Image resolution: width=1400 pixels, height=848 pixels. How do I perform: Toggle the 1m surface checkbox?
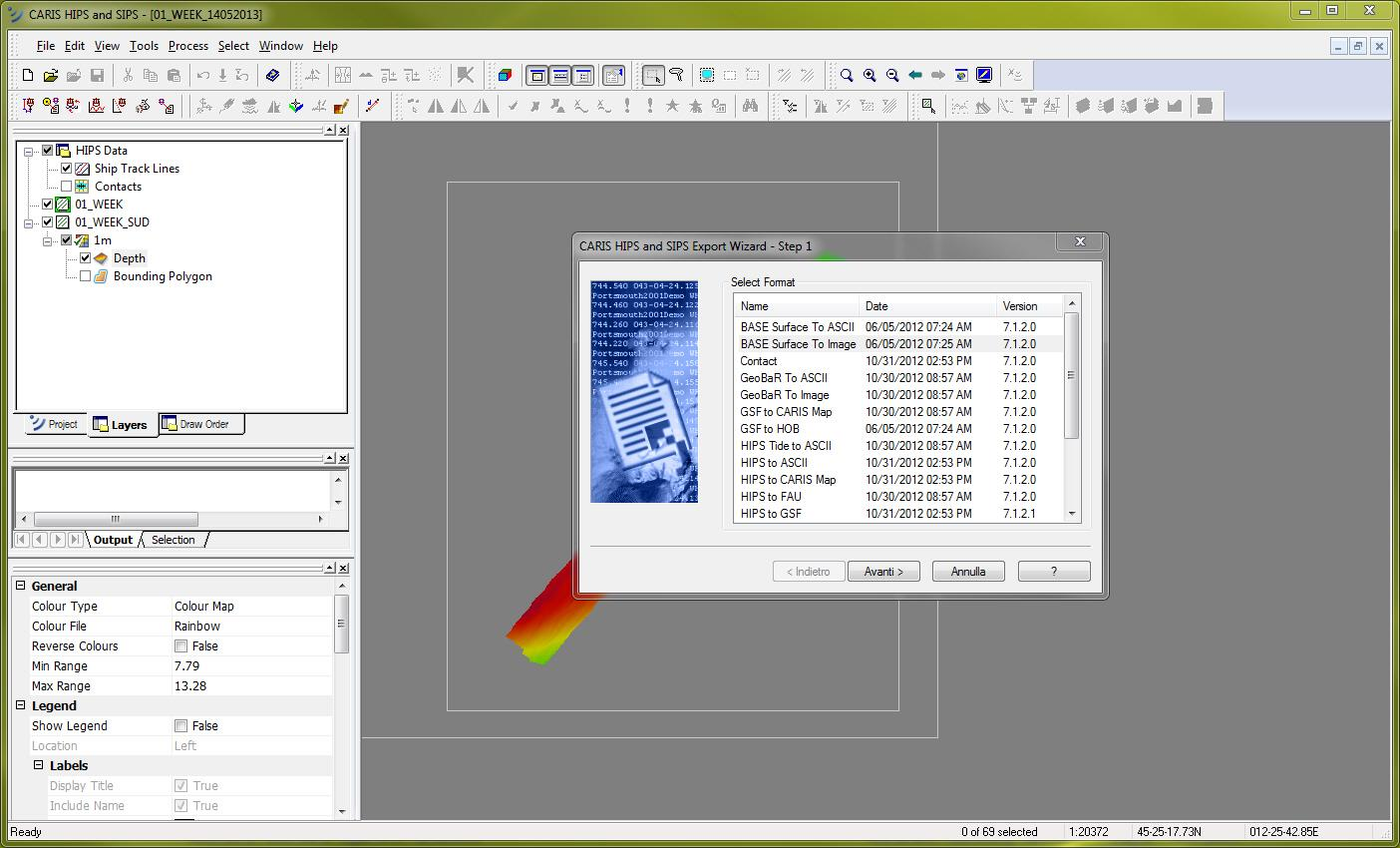coord(66,240)
